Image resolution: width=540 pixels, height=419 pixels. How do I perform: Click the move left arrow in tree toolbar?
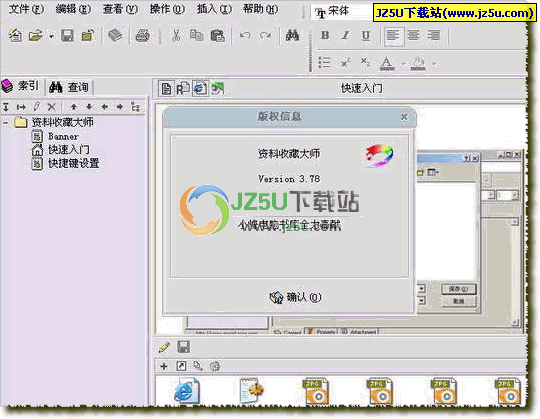pos(104,107)
